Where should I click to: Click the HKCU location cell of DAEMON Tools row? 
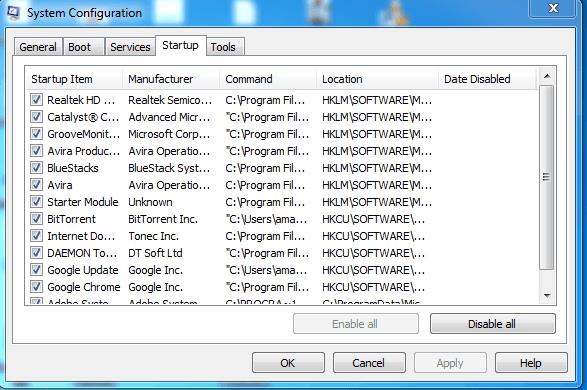point(374,253)
